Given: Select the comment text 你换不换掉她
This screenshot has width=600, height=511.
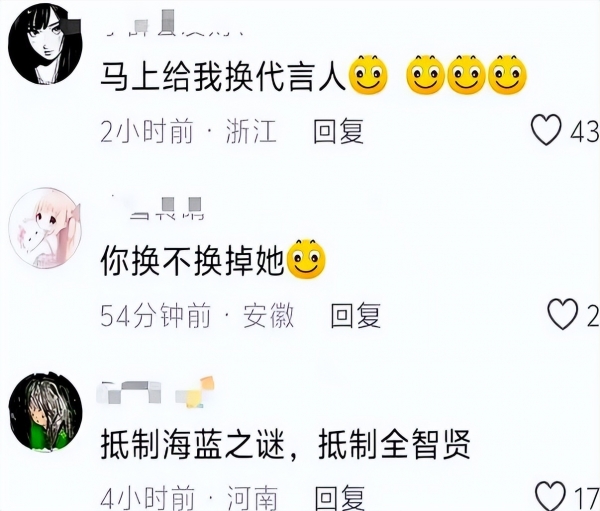Looking at the screenshot, I should pyautogui.click(x=192, y=261).
